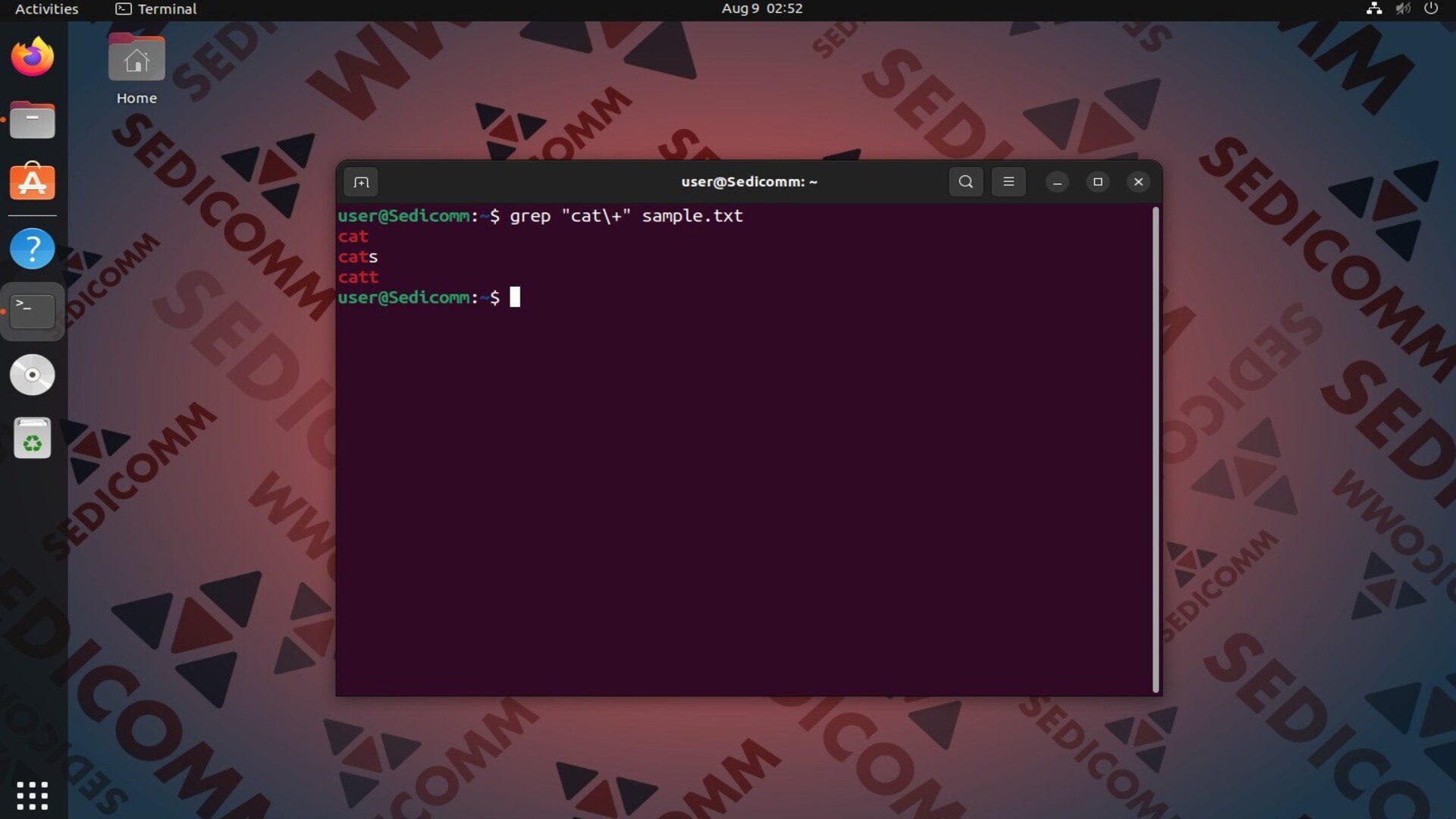Open the disc drive in dock
Viewport: 1456px width, 819px height.
(x=32, y=375)
